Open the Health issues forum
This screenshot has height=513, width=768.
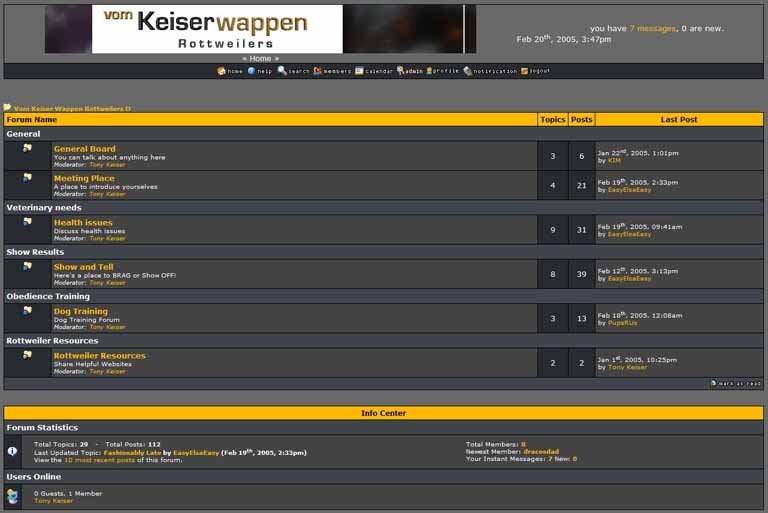click(83, 223)
